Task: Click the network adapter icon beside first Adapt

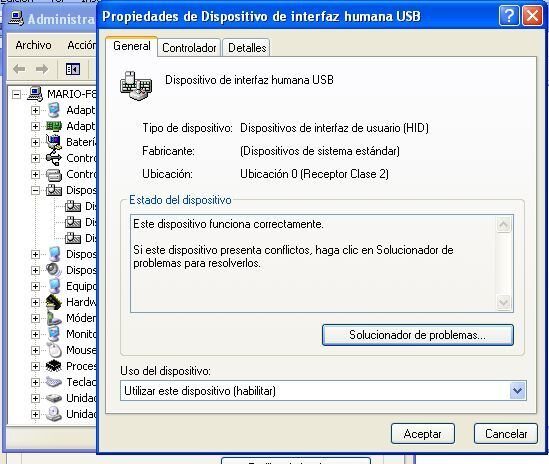Action: click(54, 110)
